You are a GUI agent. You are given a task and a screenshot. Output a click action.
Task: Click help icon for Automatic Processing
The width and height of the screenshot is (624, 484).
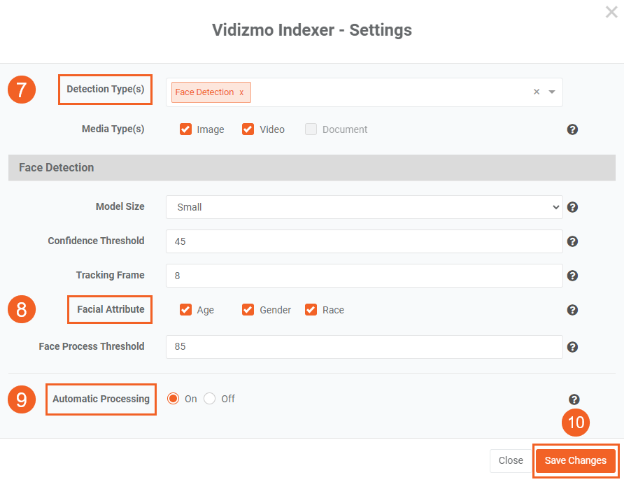click(573, 399)
